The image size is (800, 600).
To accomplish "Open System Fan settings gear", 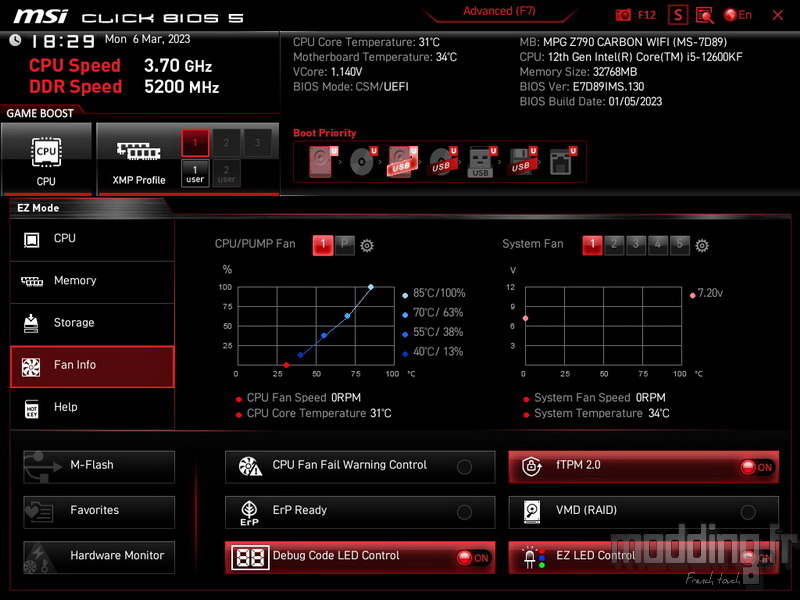I will (x=702, y=245).
